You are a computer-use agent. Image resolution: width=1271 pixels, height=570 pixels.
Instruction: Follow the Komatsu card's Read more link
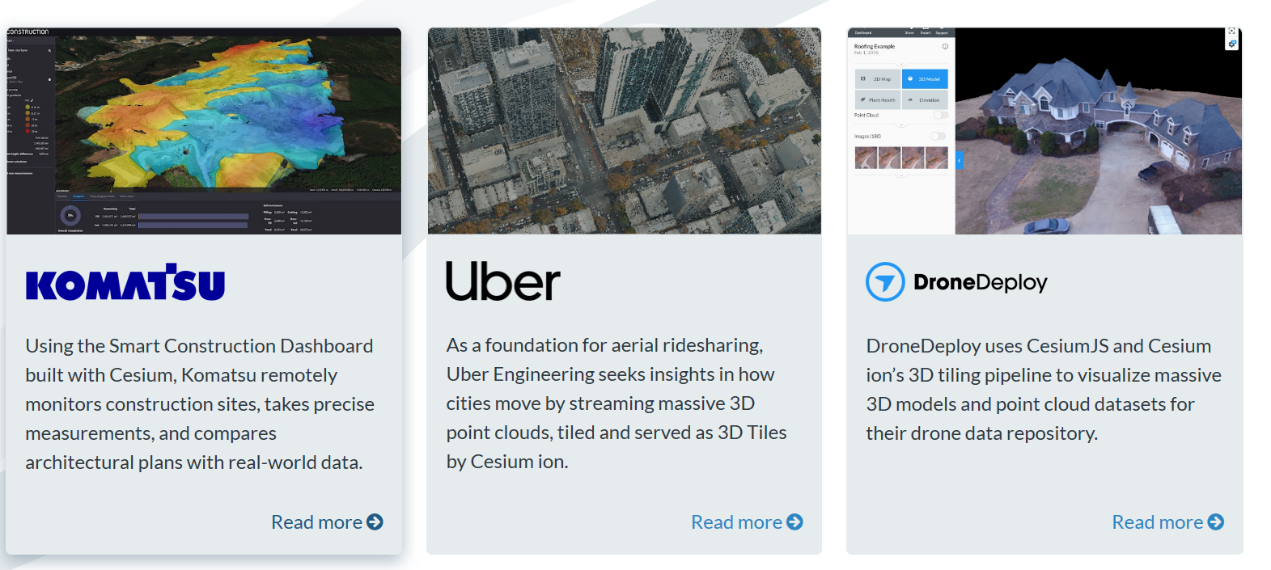click(x=326, y=522)
